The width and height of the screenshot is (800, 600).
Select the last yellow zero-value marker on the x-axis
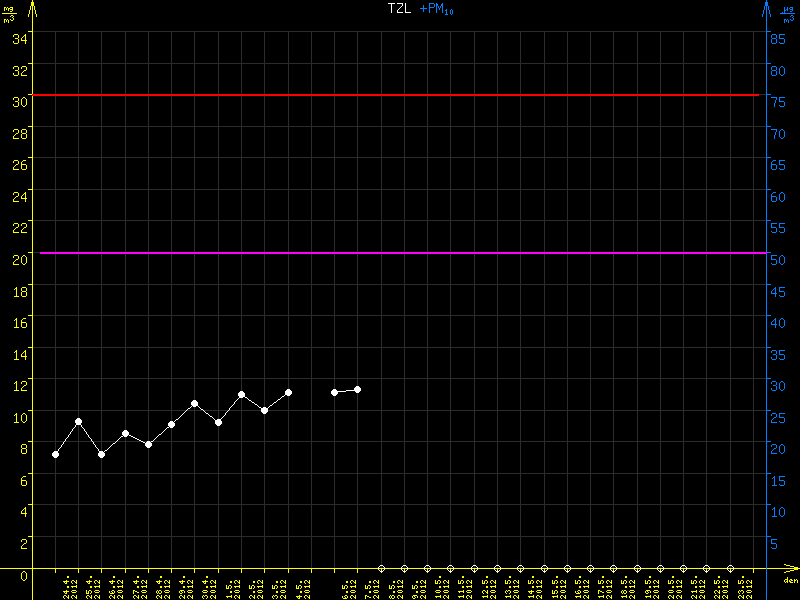[729, 568]
